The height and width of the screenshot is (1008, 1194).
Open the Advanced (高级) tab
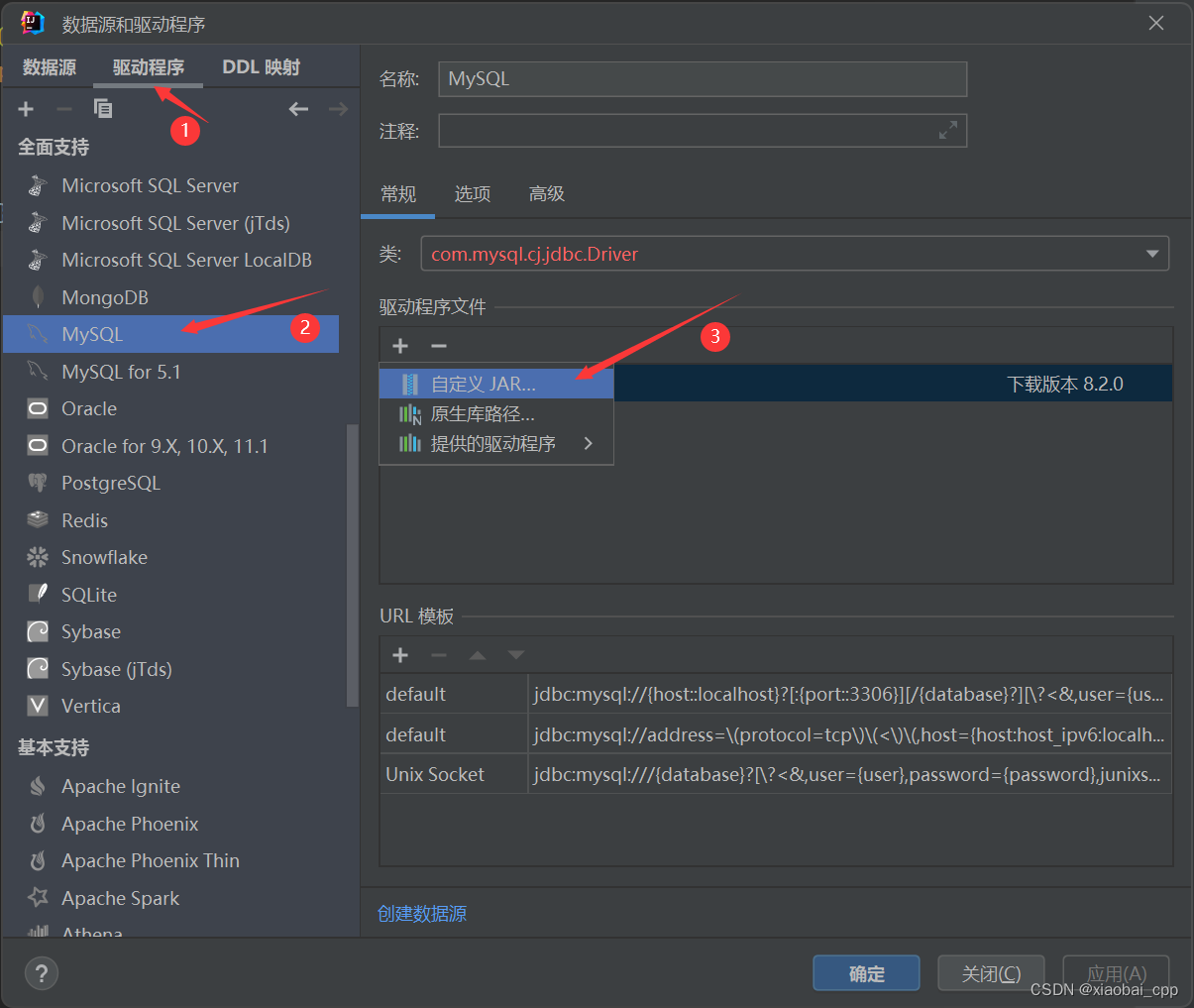click(547, 194)
